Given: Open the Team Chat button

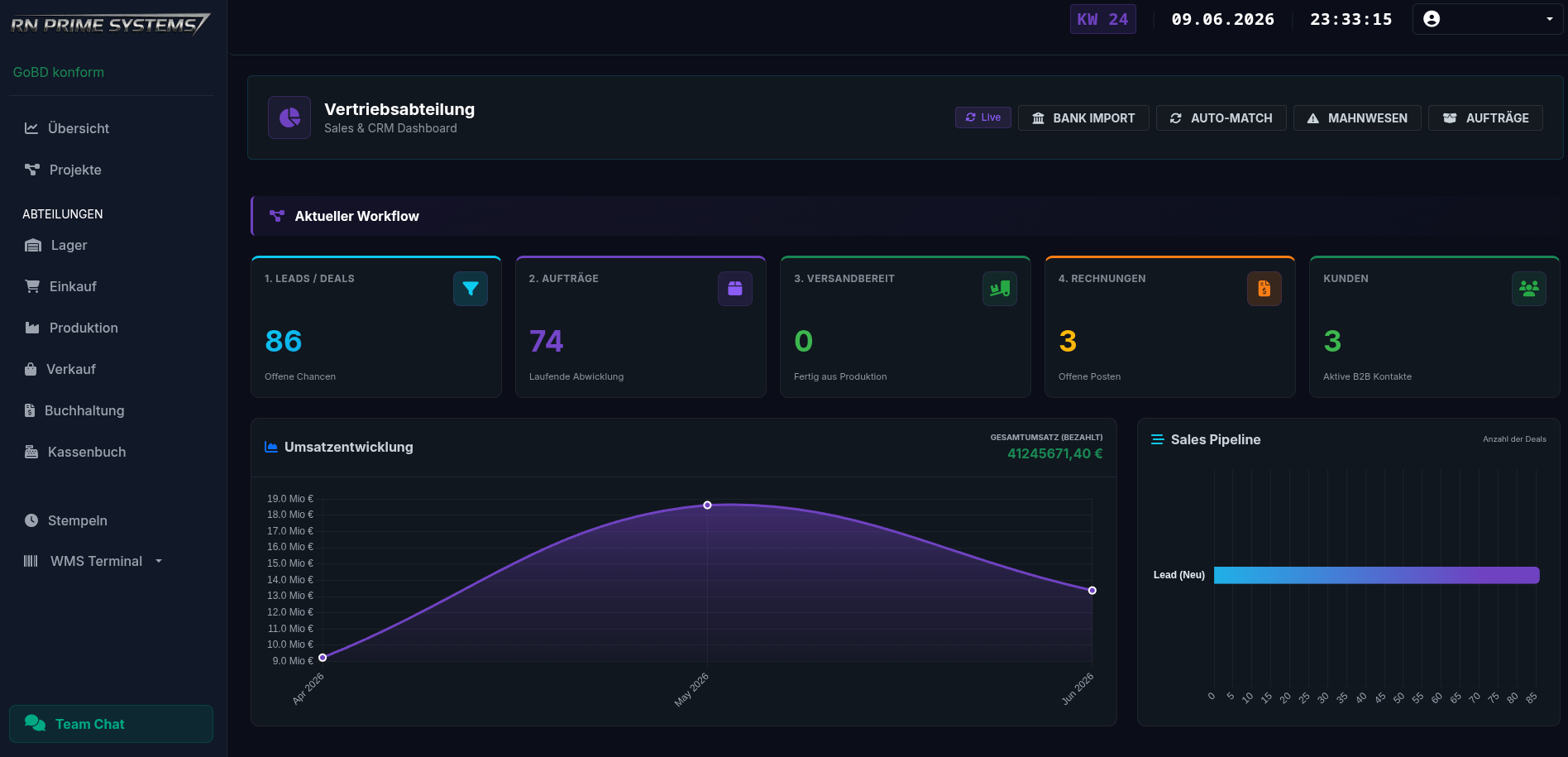Looking at the screenshot, I should coord(111,723).
